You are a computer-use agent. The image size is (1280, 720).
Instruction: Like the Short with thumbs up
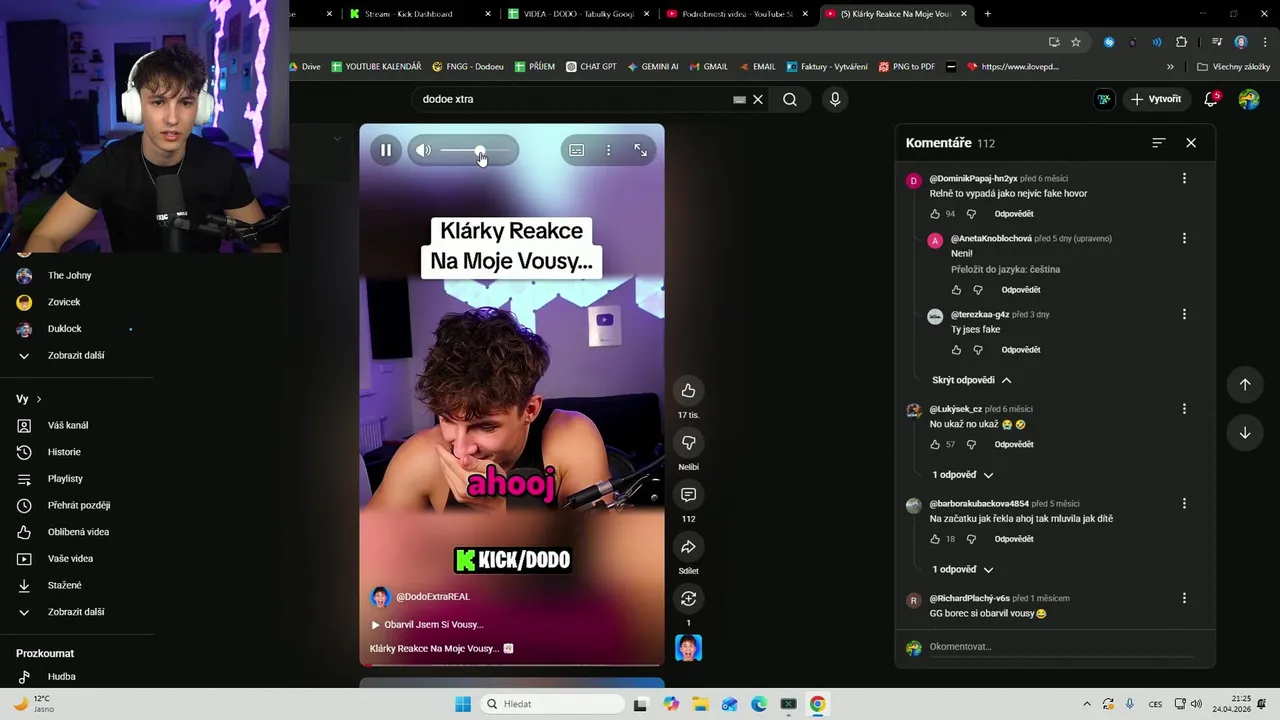[x=688, y=390]
